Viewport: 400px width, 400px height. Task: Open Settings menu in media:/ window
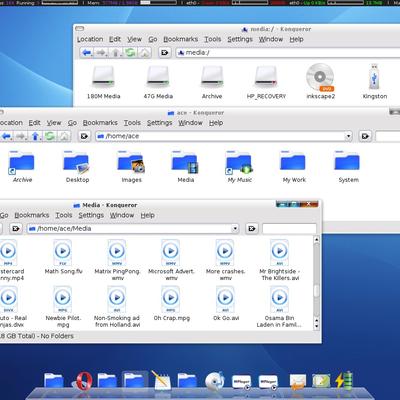[240, 39]
